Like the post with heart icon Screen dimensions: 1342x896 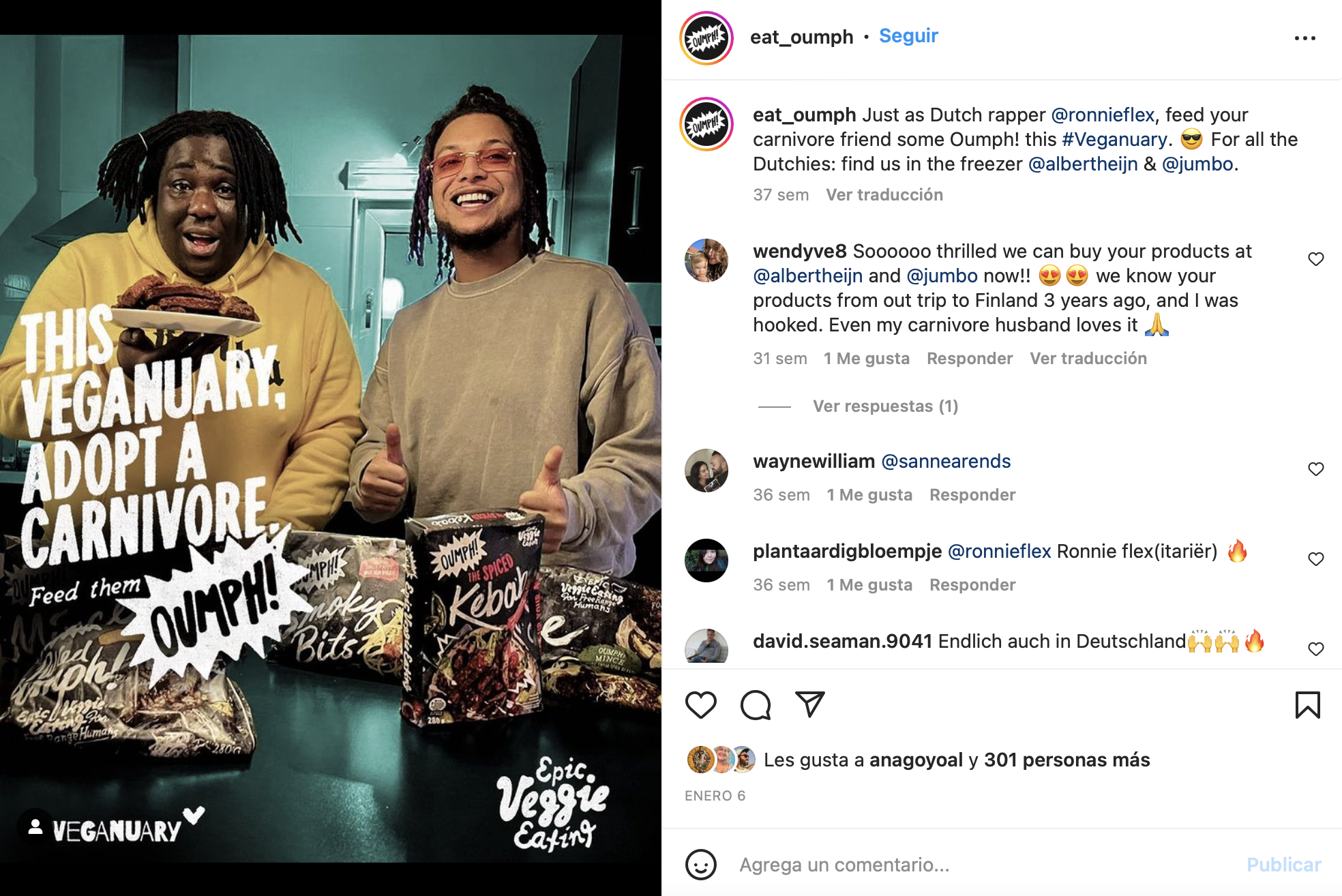tap(700, 705)
